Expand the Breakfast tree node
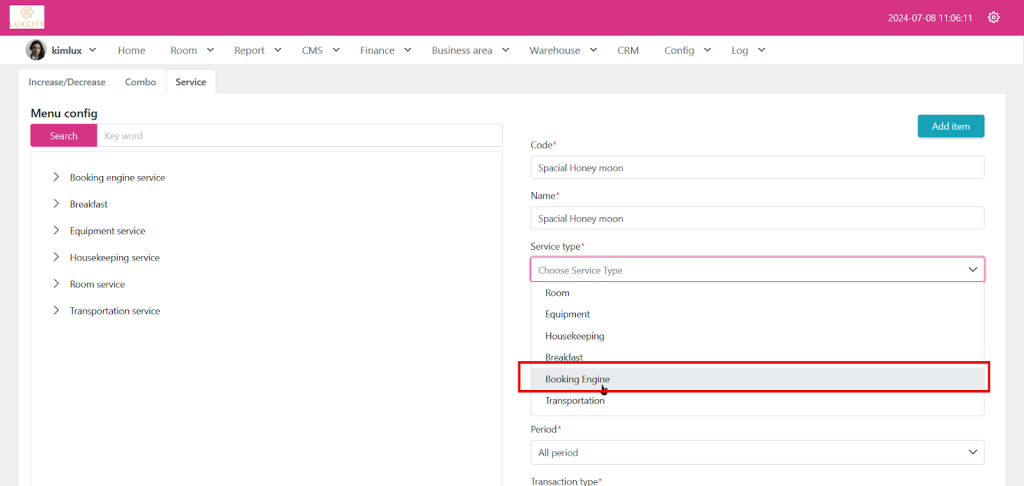This screenshot has height=486, width=1024. tap(56, 204)
